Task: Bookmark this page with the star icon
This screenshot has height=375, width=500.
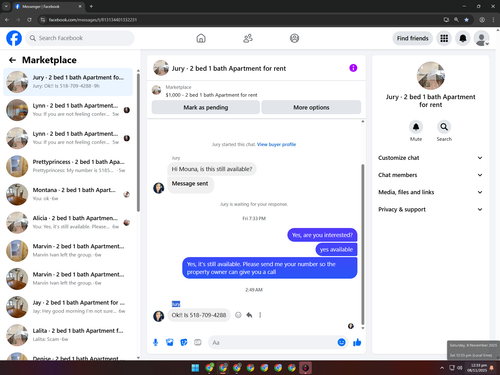Action: [466, 20]
